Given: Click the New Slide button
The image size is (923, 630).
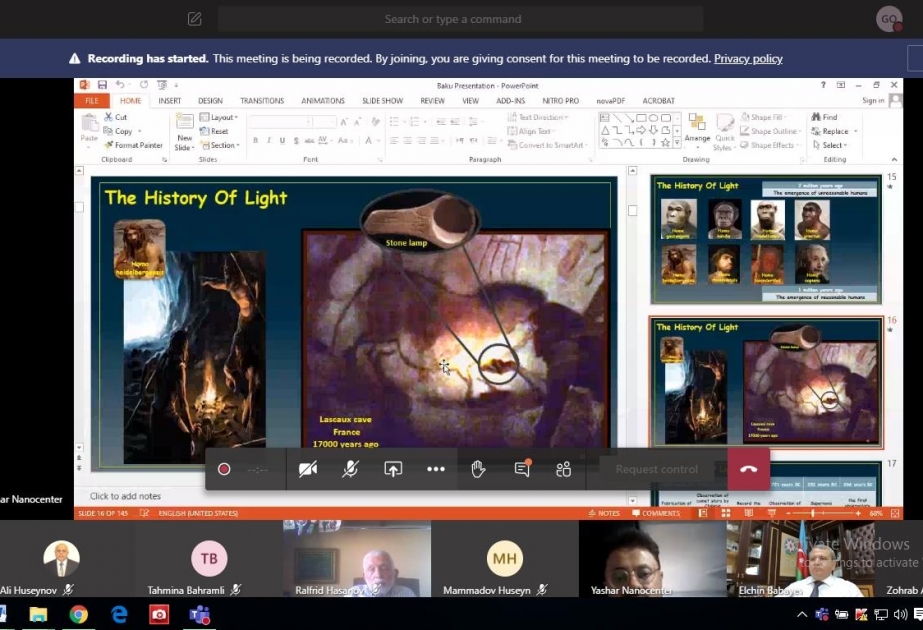Looking at the screenshot, I should tap(184, 132).
